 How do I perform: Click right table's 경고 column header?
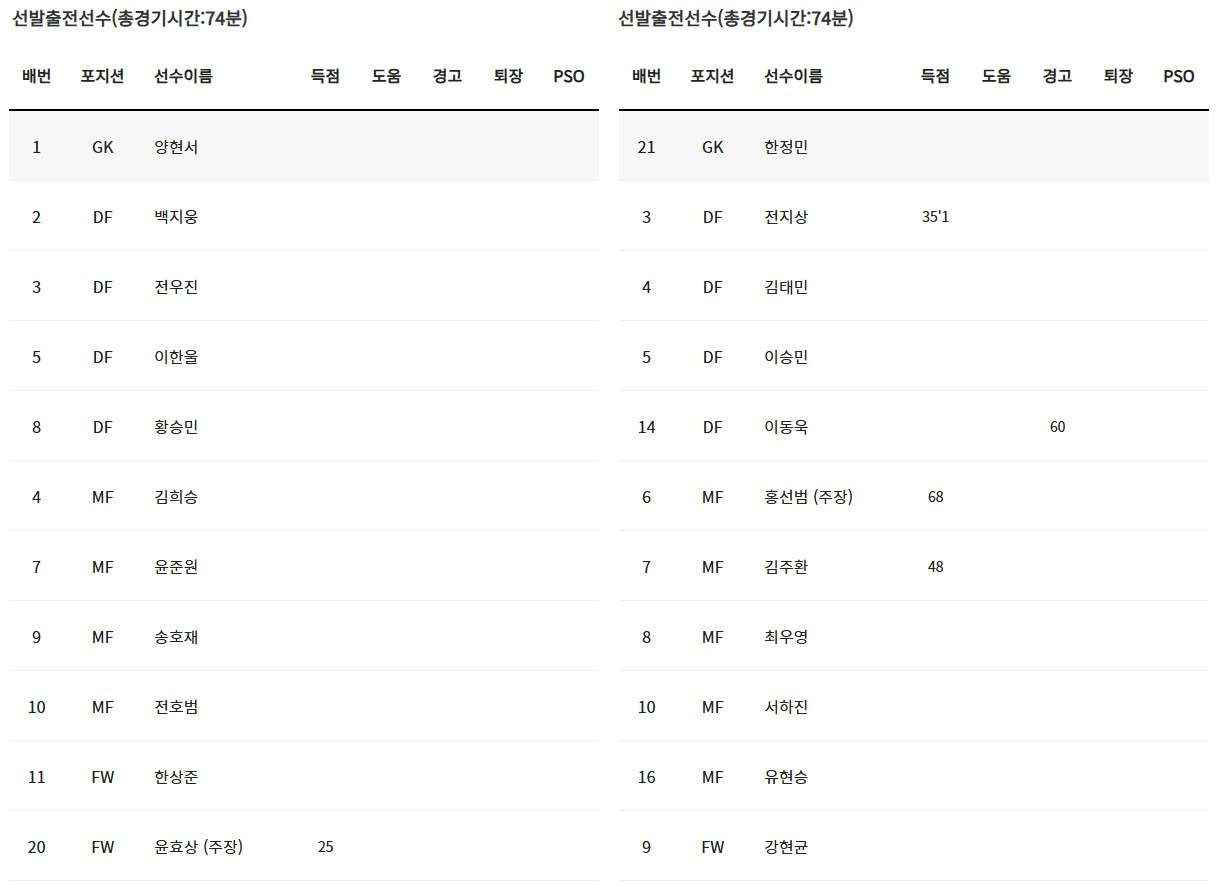pyautogui.click(x=1057, y=76)
